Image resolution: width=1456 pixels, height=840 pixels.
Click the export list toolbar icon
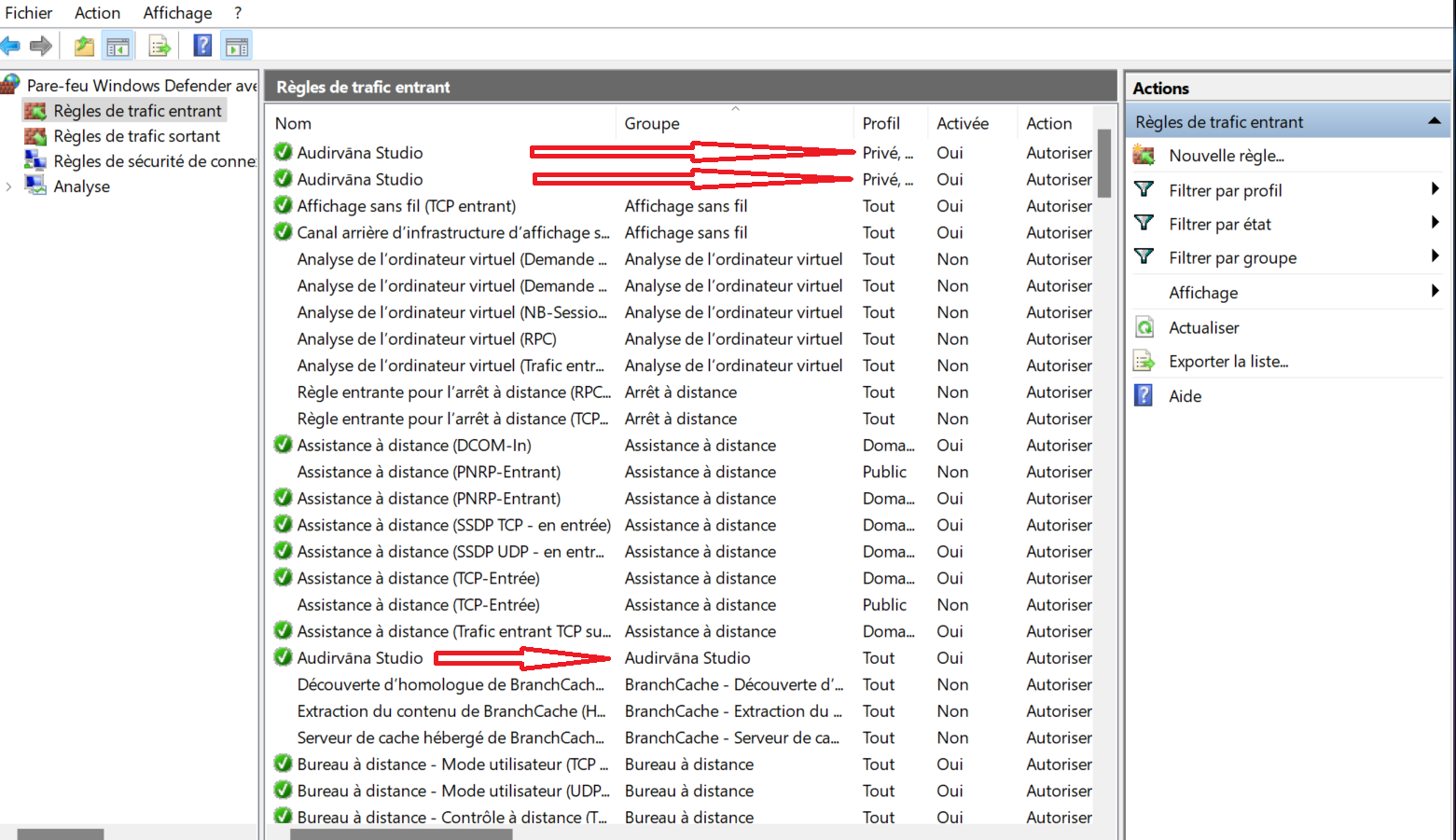[159, 46]
